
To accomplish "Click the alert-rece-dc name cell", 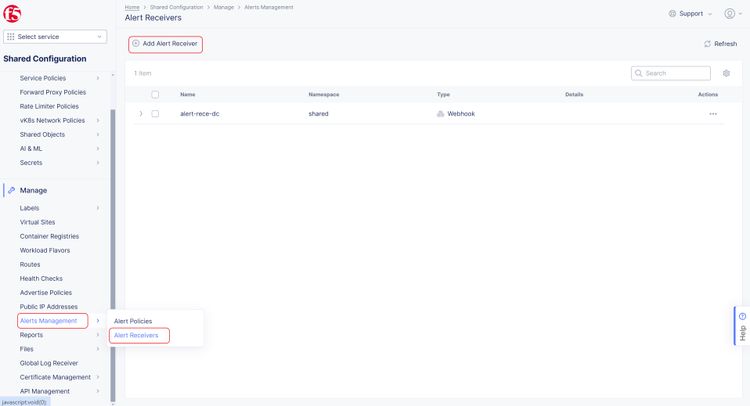I will [x=199, y=114].
